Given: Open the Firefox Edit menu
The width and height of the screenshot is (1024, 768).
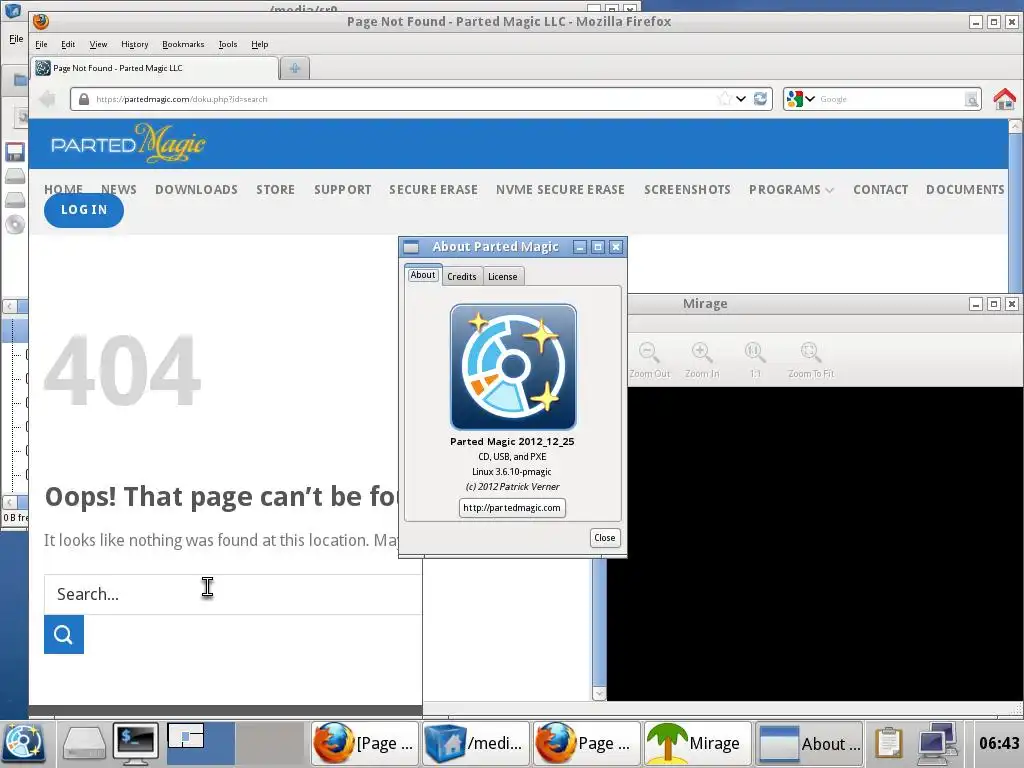Looking at the screenshot, I should point(68,44).
